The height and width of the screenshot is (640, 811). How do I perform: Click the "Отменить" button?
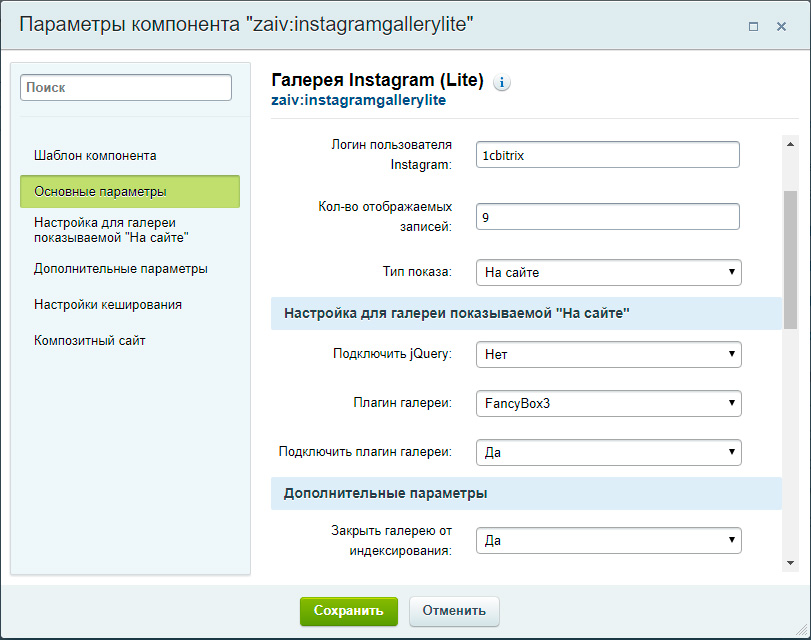click(454, 611)
